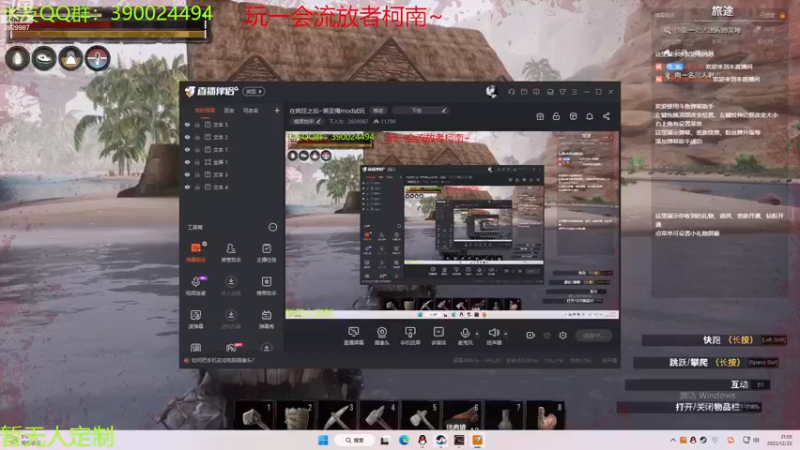800x450 pixels.
Task: Select the 文本 2 source row
Action: click(x=232, y=137)
